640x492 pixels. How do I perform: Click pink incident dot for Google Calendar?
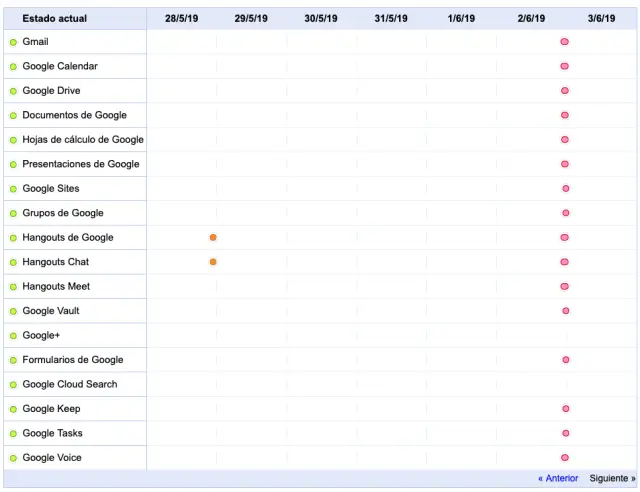coord(564,66)
